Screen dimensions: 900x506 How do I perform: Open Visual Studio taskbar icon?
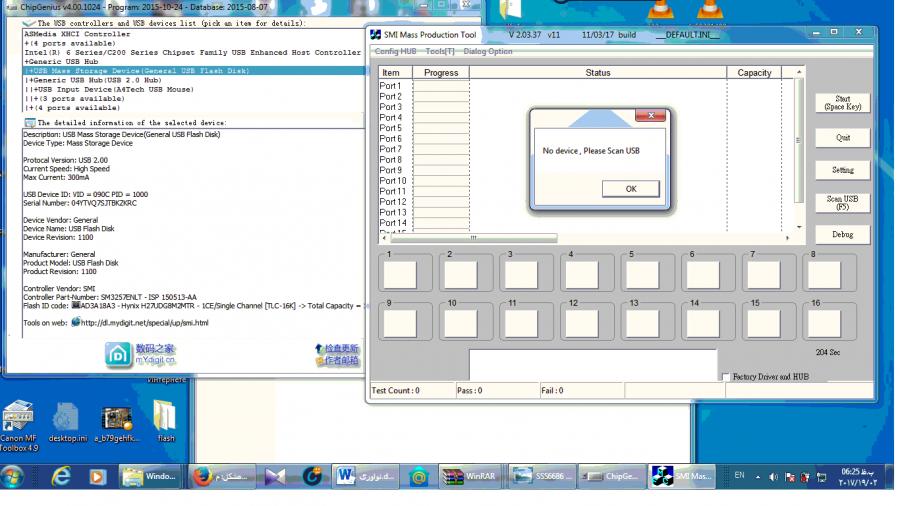click(x=275, y=476)
